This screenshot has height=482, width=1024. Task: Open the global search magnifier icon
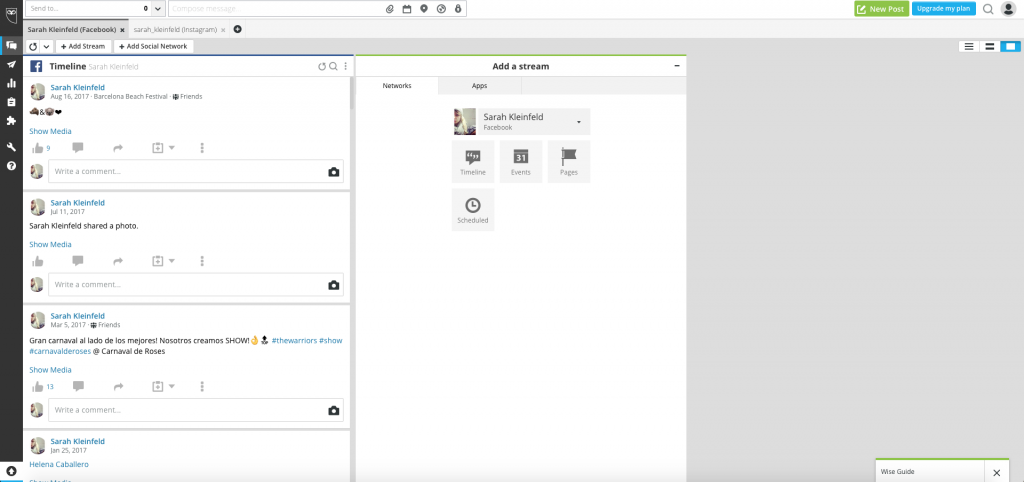coord(988,9)
